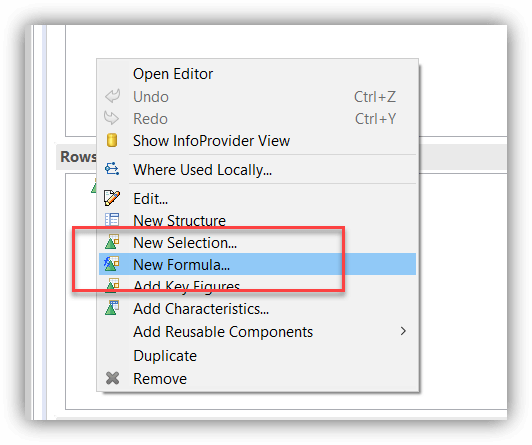Screen dimensions: 532x445
Task: Click the pencil Edit icon
Action: (112, 198)
